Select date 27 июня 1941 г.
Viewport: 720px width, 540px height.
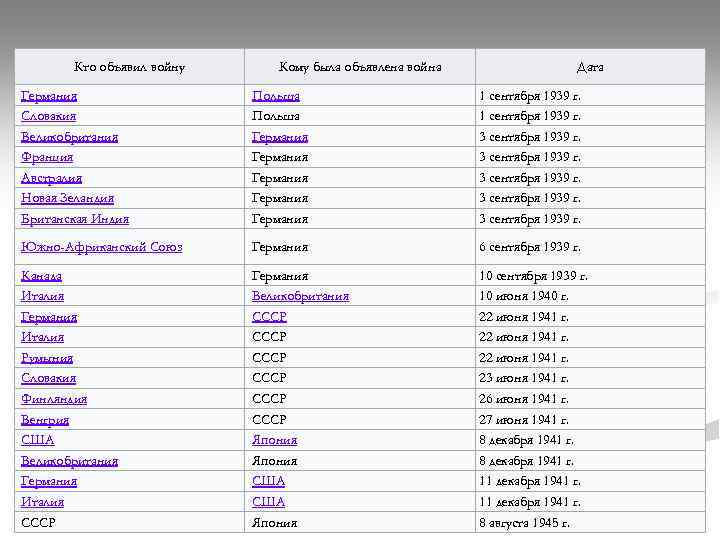pyautogui.click(x=524, y=420)
